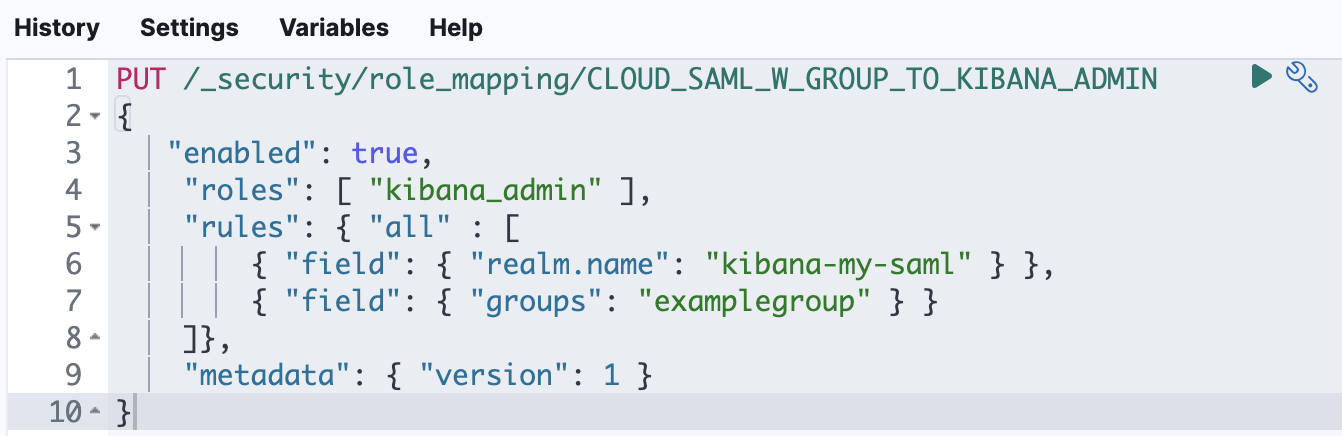
Task: Click the PUT method keyword
Action: [x=143, y=78]
